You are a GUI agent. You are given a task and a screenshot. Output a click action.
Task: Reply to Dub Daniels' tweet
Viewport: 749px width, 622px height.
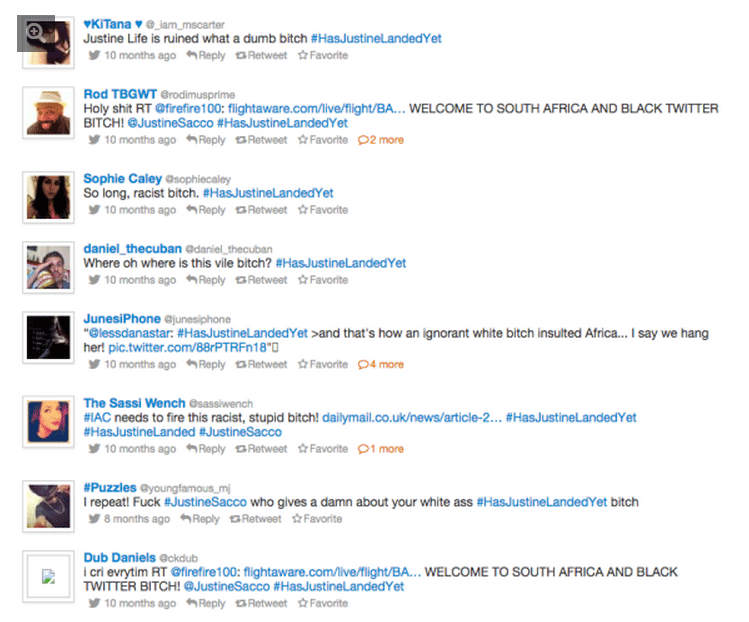205,603
